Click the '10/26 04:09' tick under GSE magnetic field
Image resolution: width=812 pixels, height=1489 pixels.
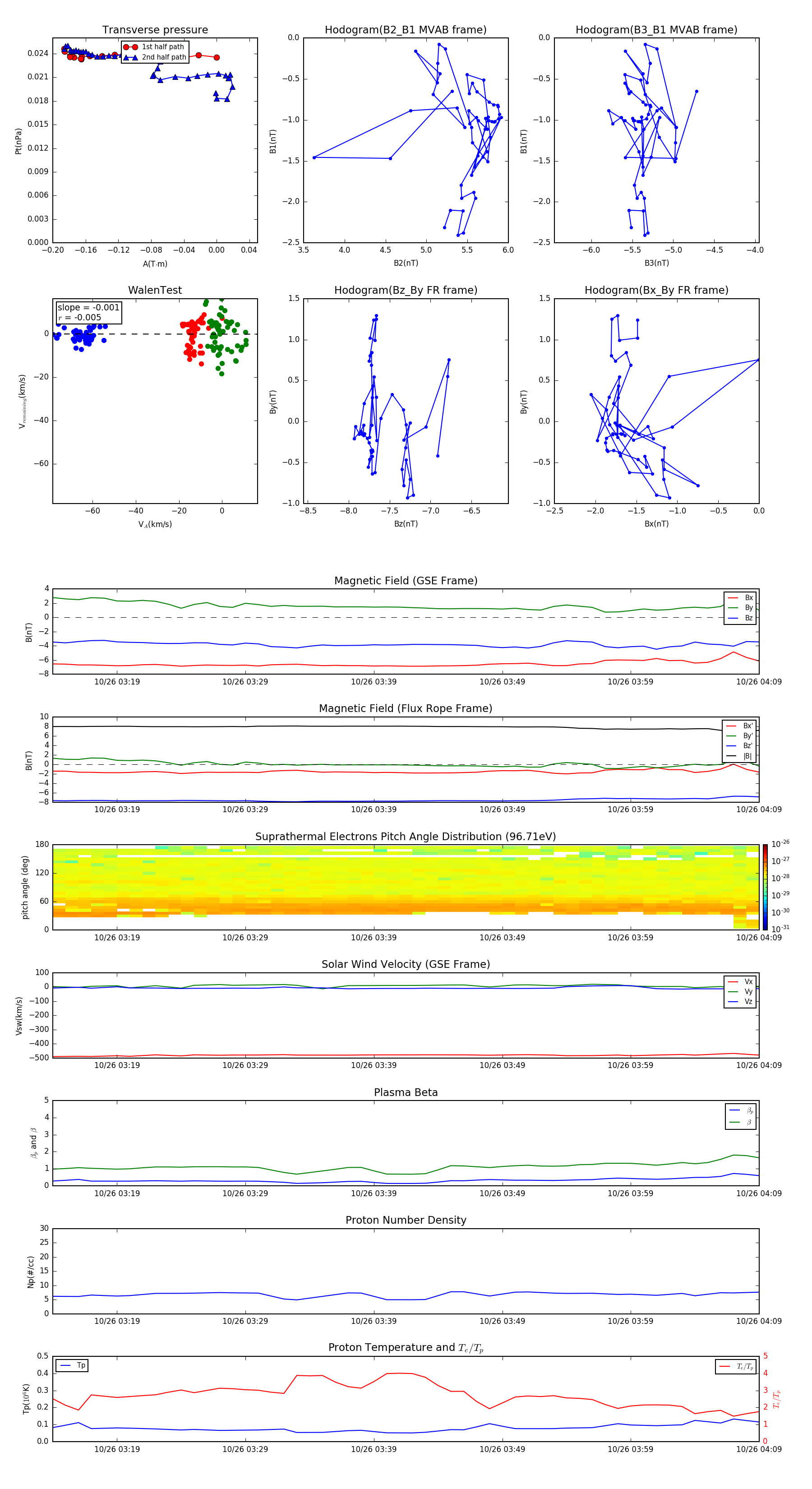click(758, 682)
